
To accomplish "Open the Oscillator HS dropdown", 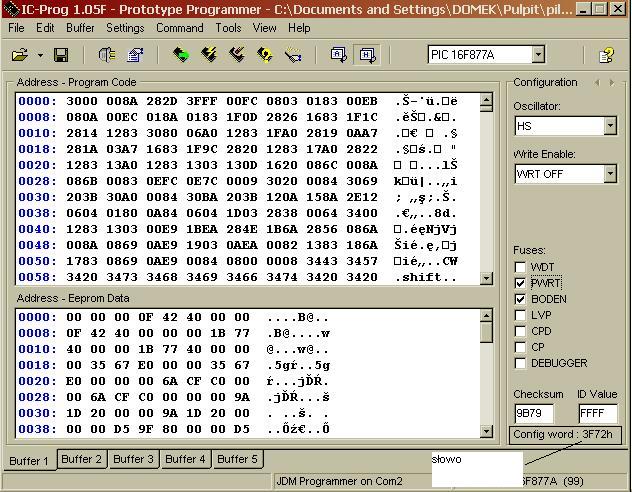I will click(610, 126).
